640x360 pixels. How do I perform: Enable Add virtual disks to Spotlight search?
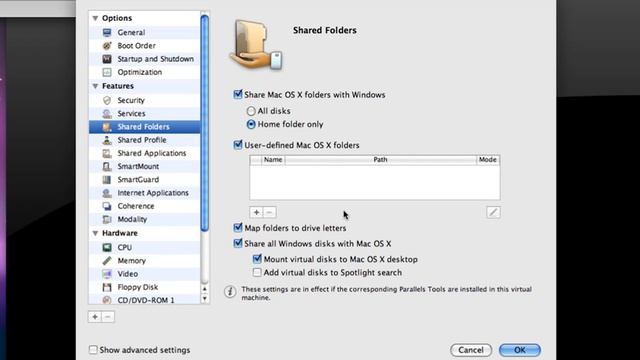257,272
